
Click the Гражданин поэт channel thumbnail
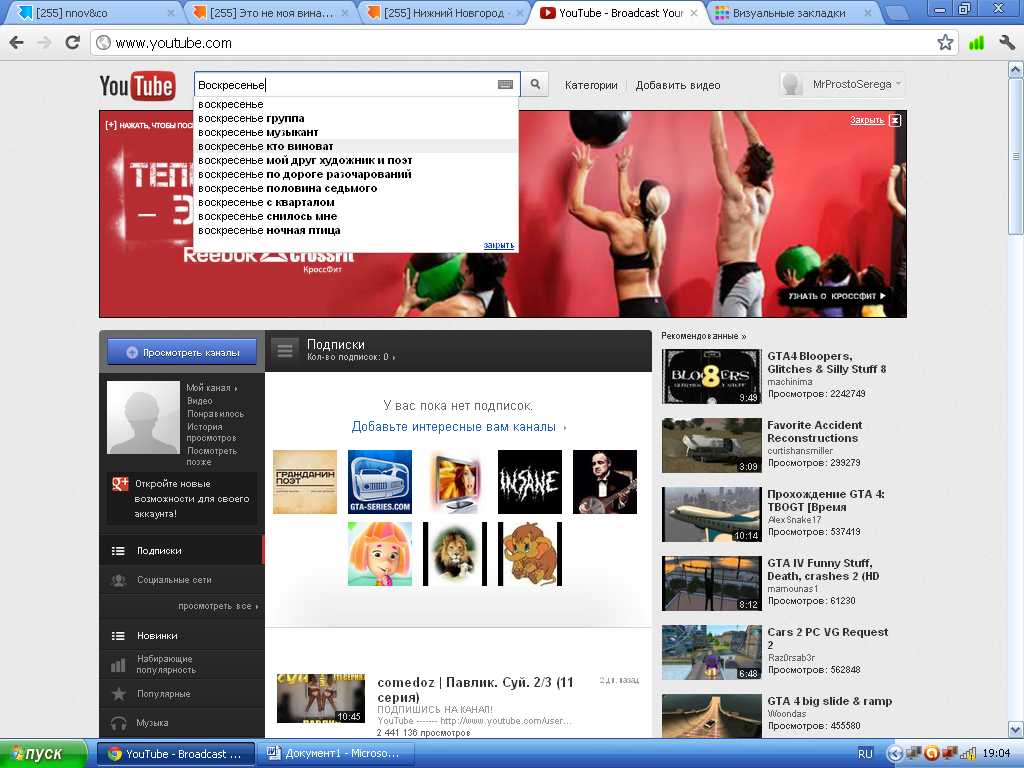click(x=305, y=482)
